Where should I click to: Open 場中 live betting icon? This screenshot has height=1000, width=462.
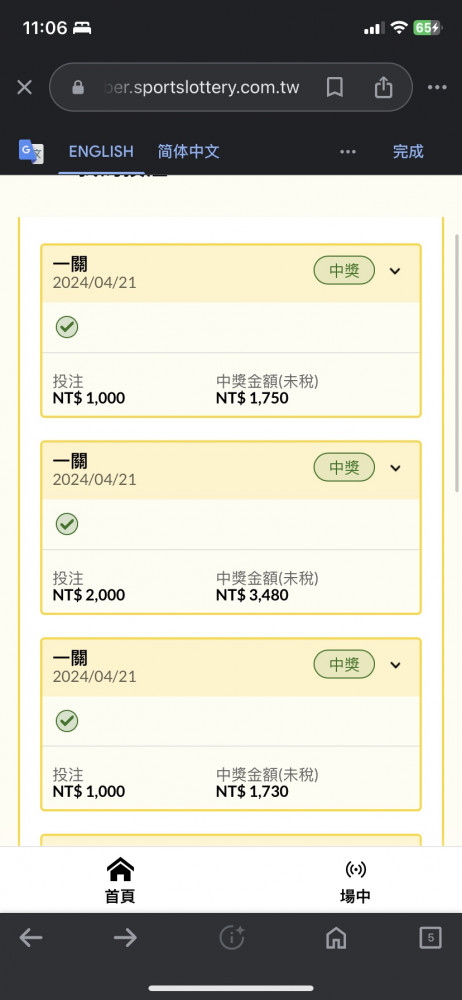(x=355, y=880)
